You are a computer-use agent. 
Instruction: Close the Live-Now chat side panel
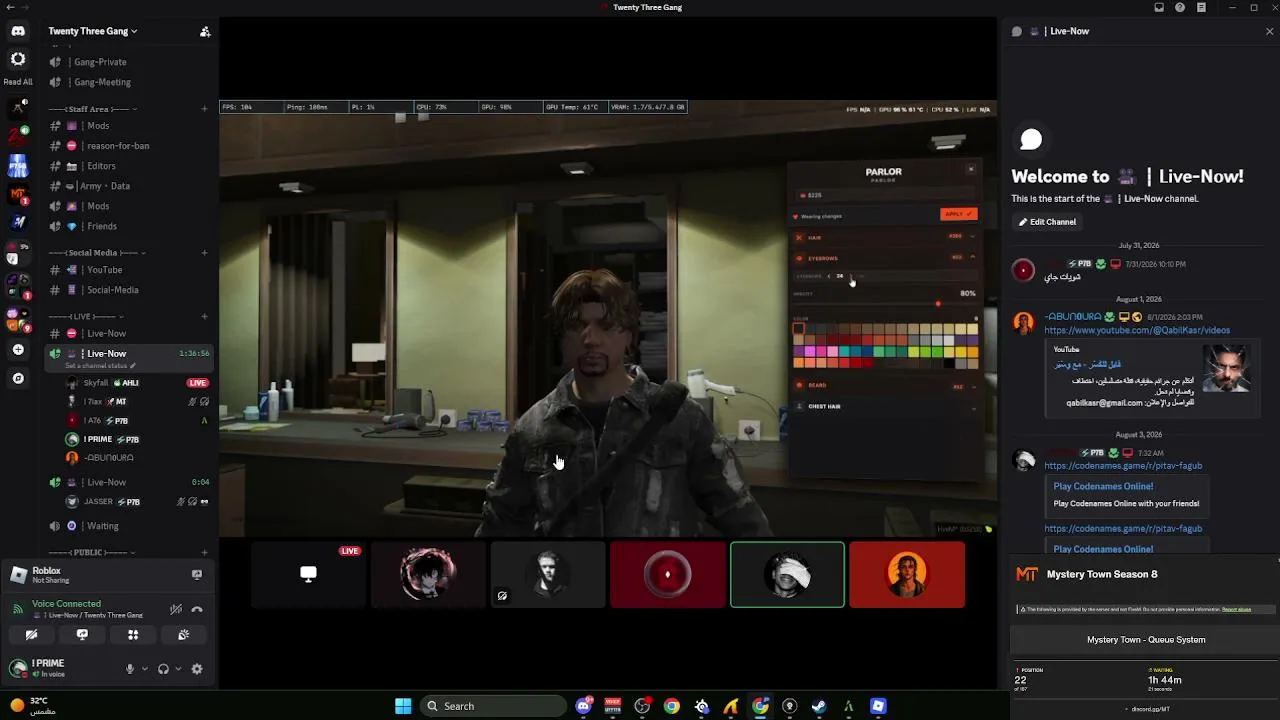(x=1270, y=31)
